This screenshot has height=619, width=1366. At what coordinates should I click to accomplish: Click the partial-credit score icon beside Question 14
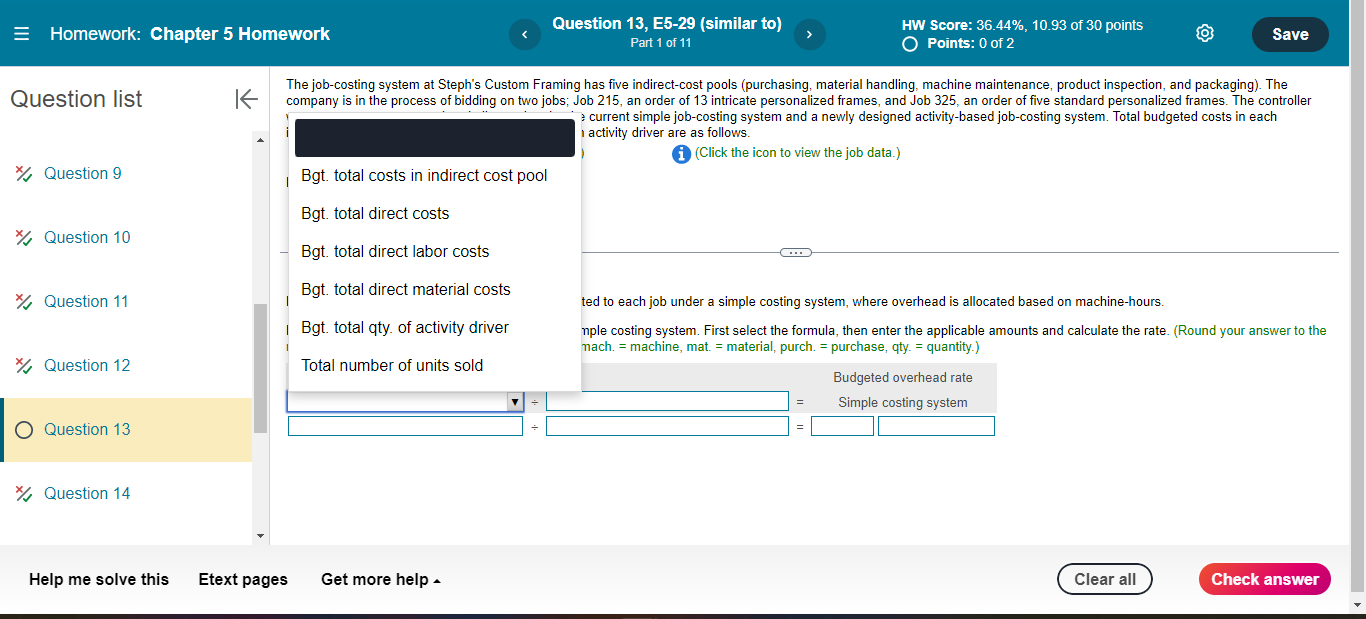click(23, 493)
